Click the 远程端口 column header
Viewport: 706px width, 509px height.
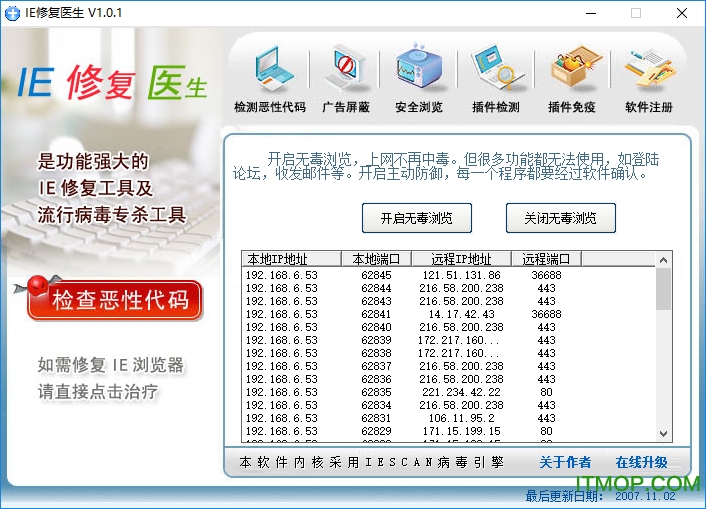pos(545,259)
